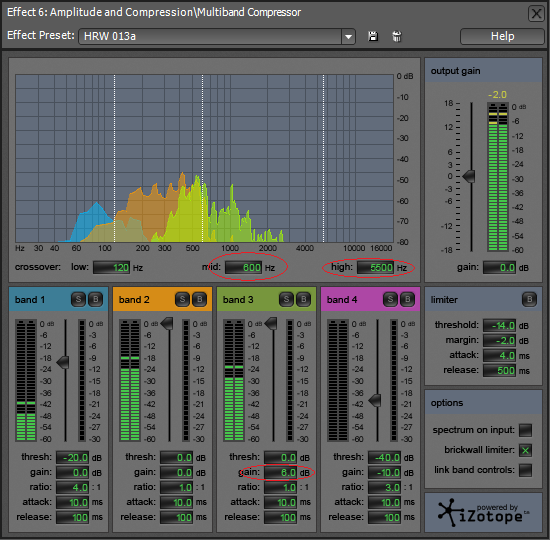Edit the high crossover frequency field

[376, 268]
